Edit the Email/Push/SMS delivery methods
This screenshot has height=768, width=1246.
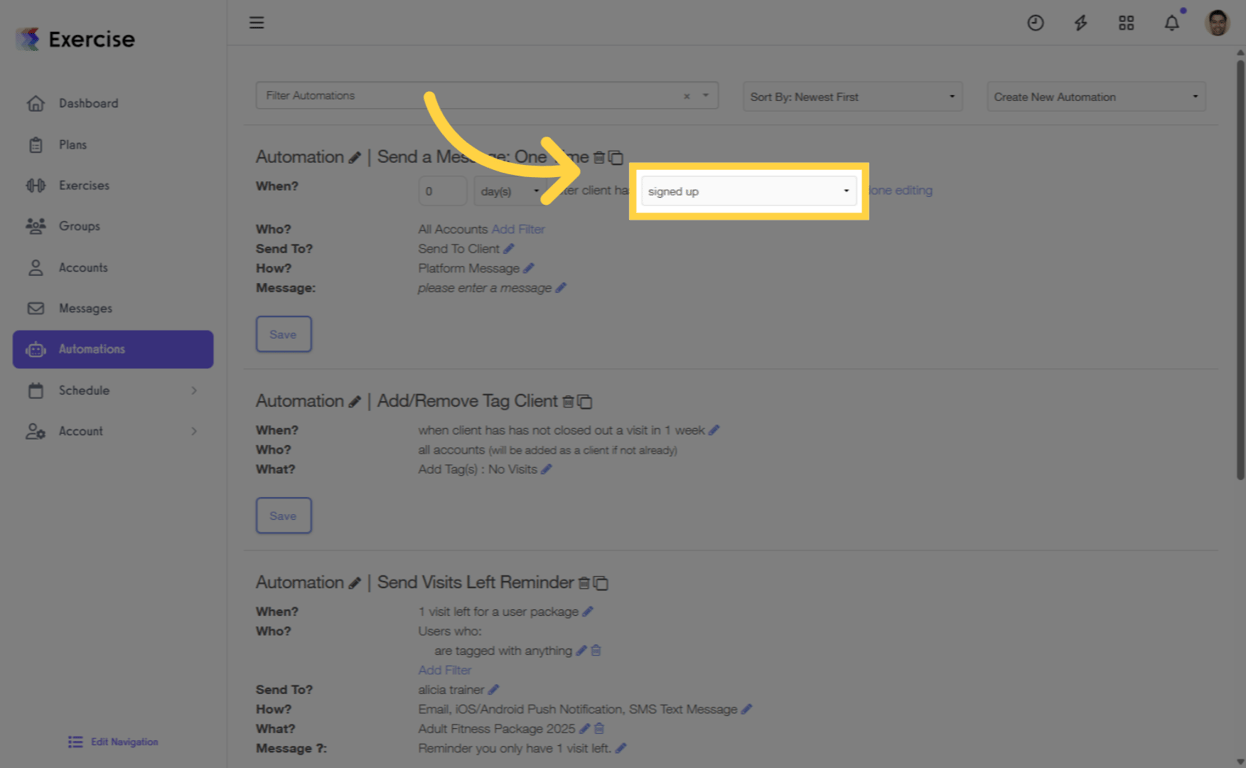tap(747, 709)
